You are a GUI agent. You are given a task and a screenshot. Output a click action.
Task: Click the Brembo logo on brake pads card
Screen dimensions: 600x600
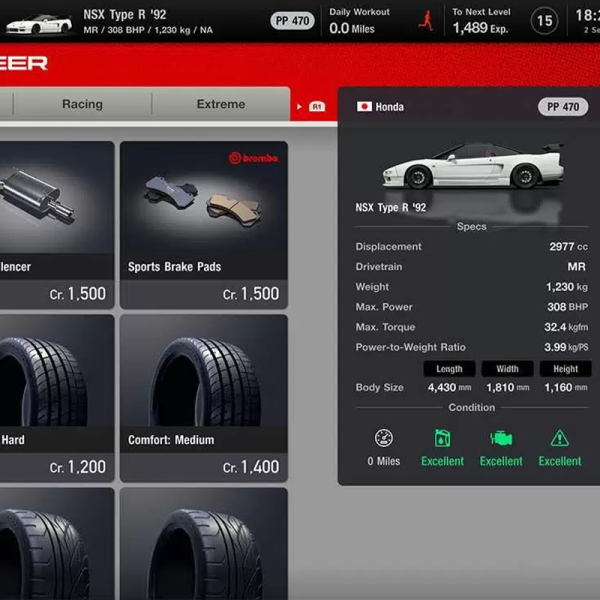(x=253, y=158)
